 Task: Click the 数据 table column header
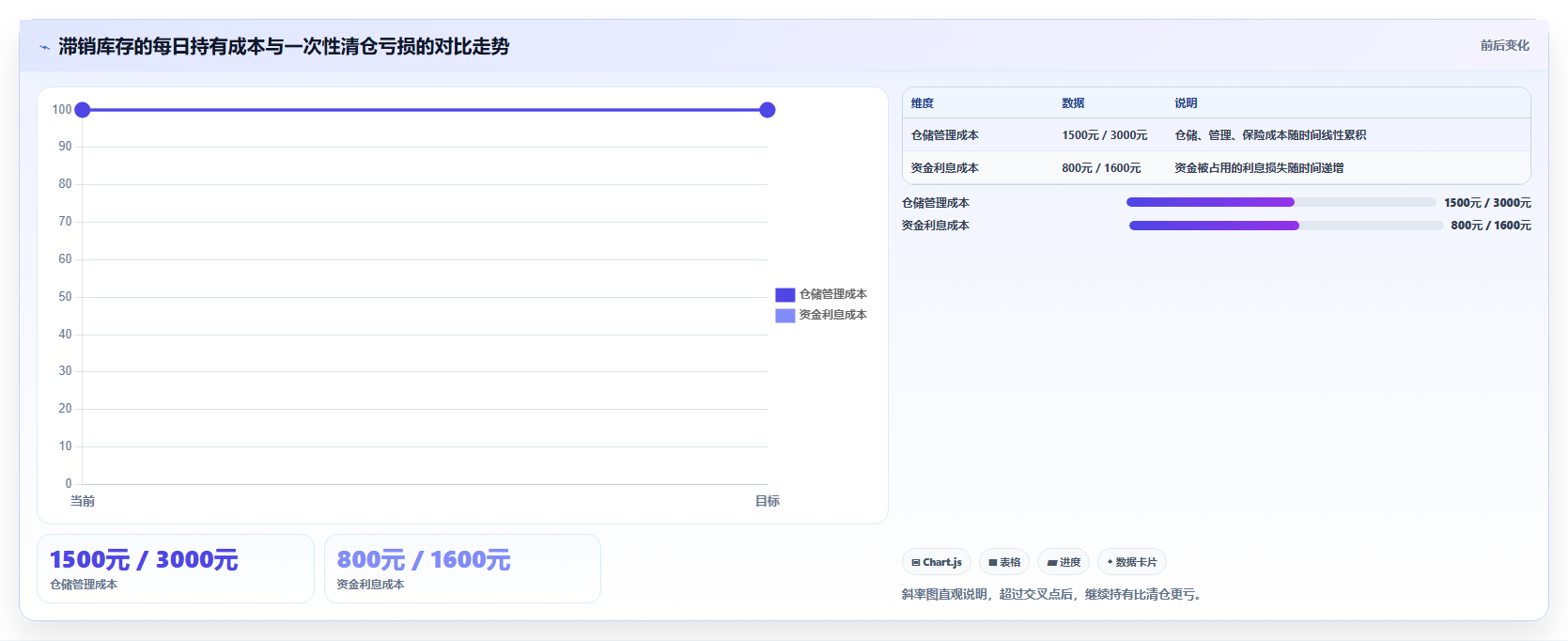(1074, 103)
